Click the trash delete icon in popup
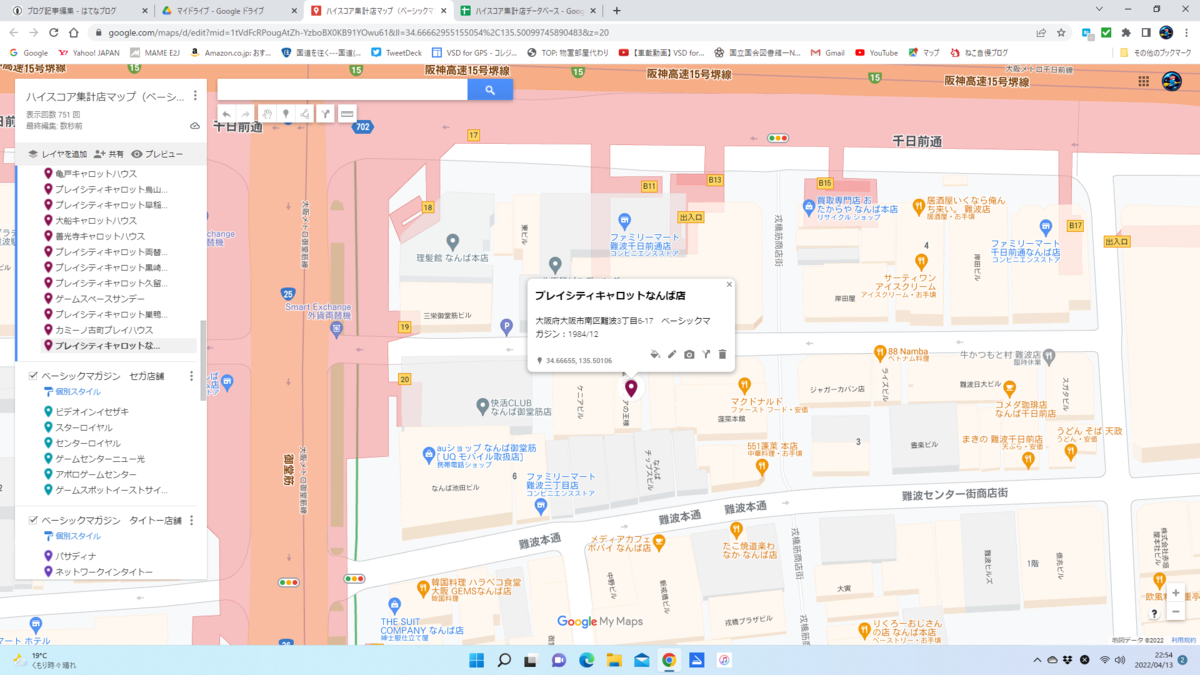Screen dimensions: 1200x675 click(x=722, y=354)
